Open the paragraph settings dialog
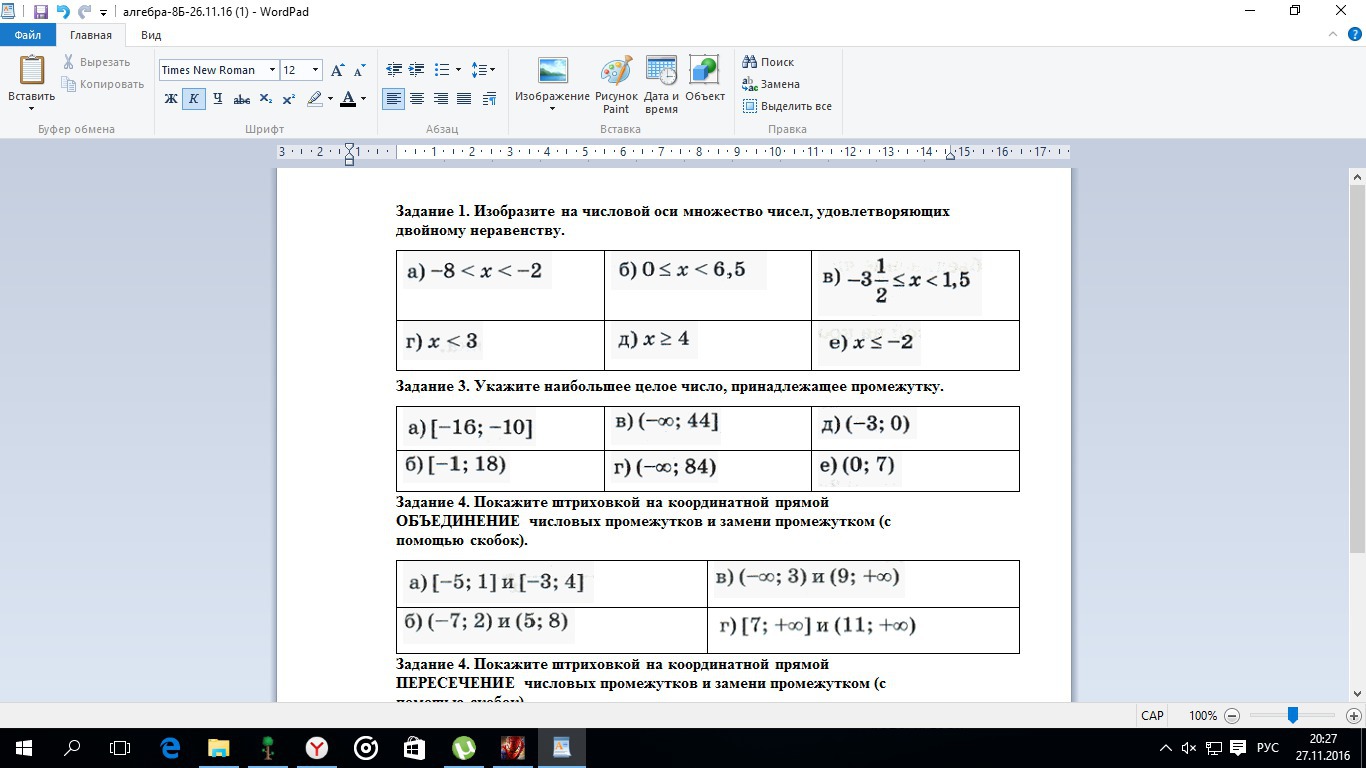1366x768 pixels. coord(489,99)
